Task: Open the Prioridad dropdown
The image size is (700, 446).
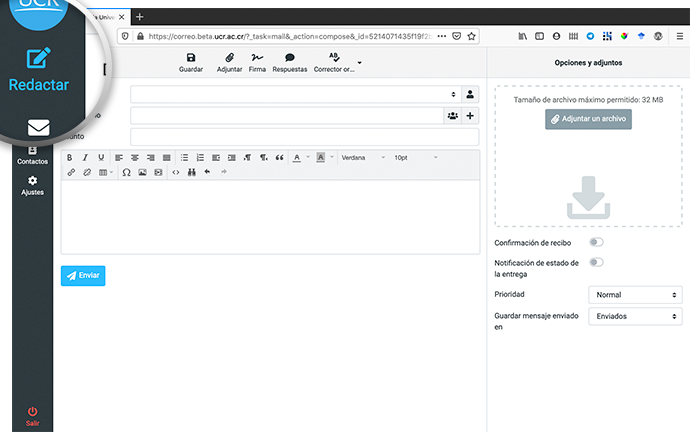Action: 634,295
